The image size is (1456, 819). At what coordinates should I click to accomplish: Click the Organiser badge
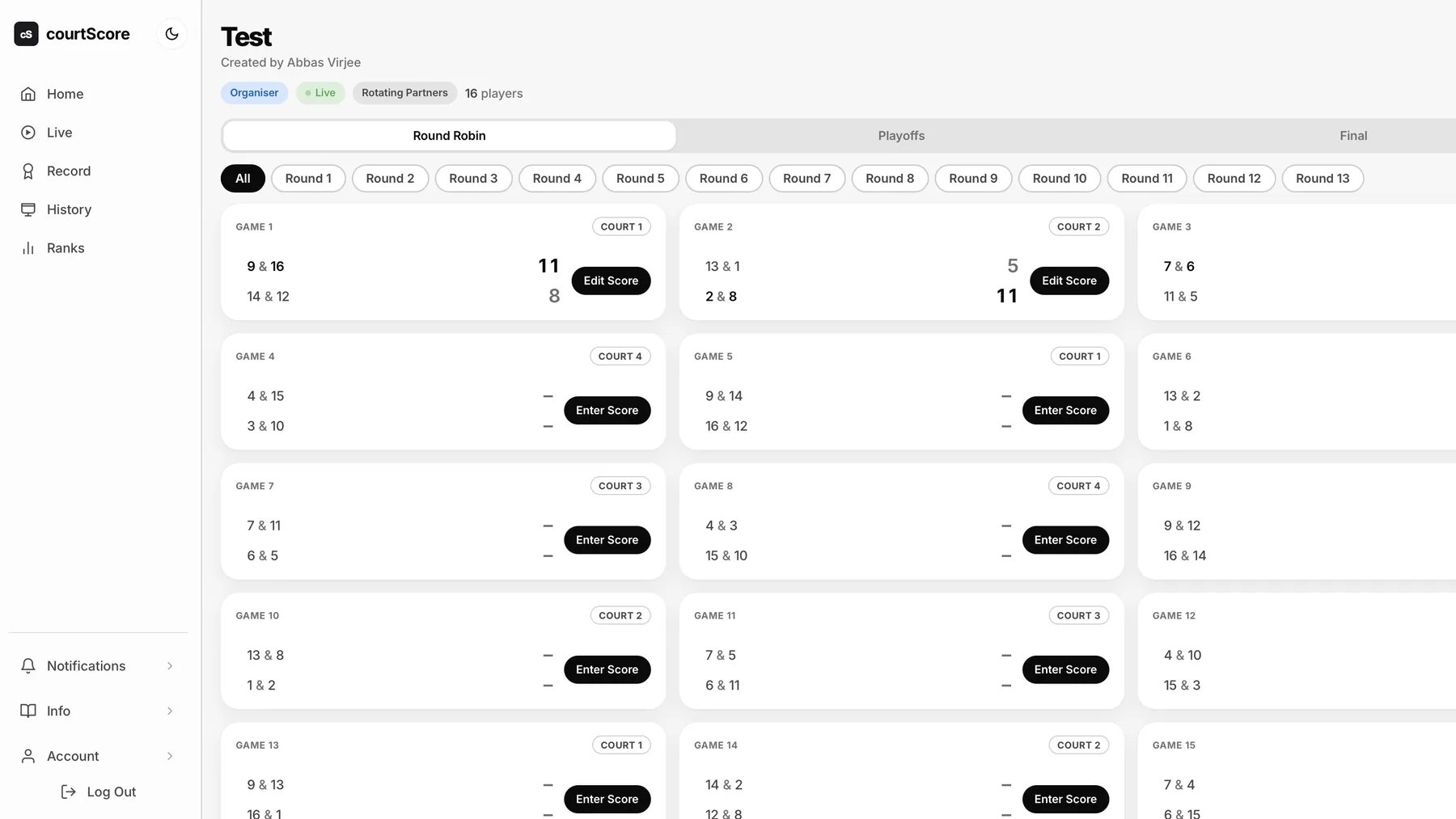(x=254, y=93)
